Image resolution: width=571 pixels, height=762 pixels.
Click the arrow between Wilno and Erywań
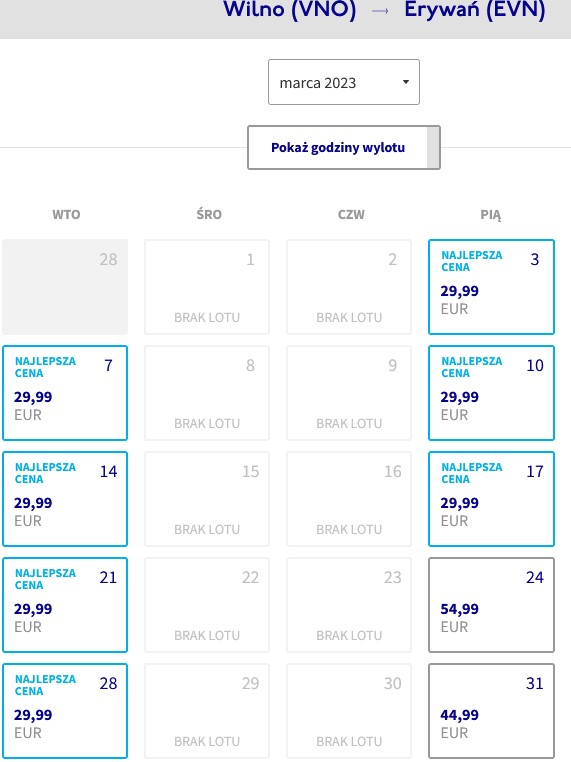[380, 11]
